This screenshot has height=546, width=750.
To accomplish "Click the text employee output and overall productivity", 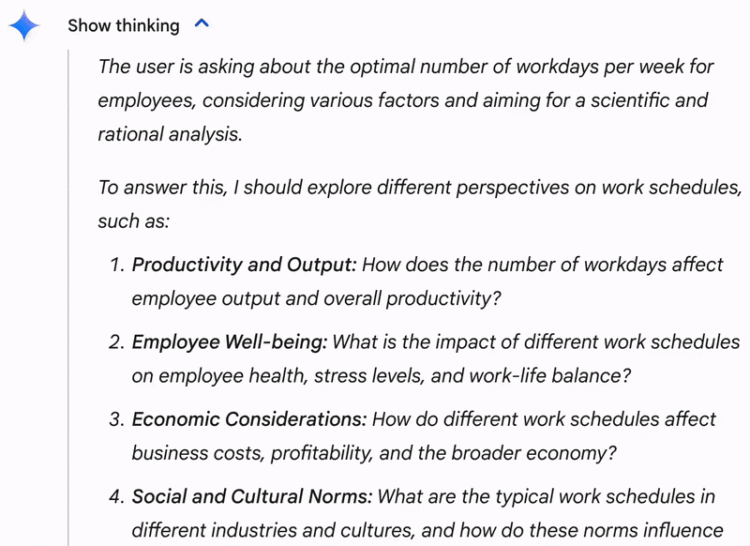I will tap(316, 299).
